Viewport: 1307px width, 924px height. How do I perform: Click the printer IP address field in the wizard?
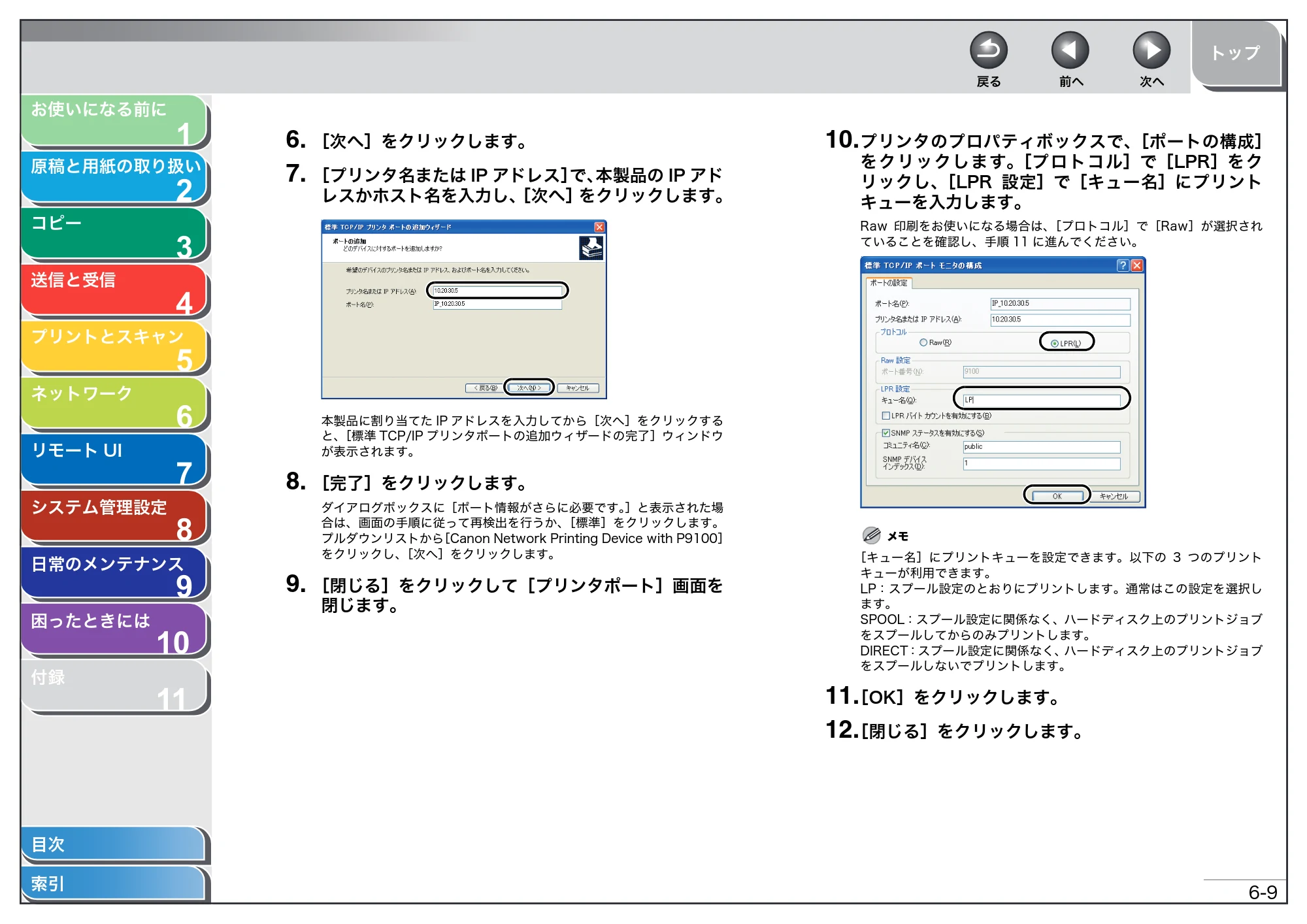click(x=497, y=291)
